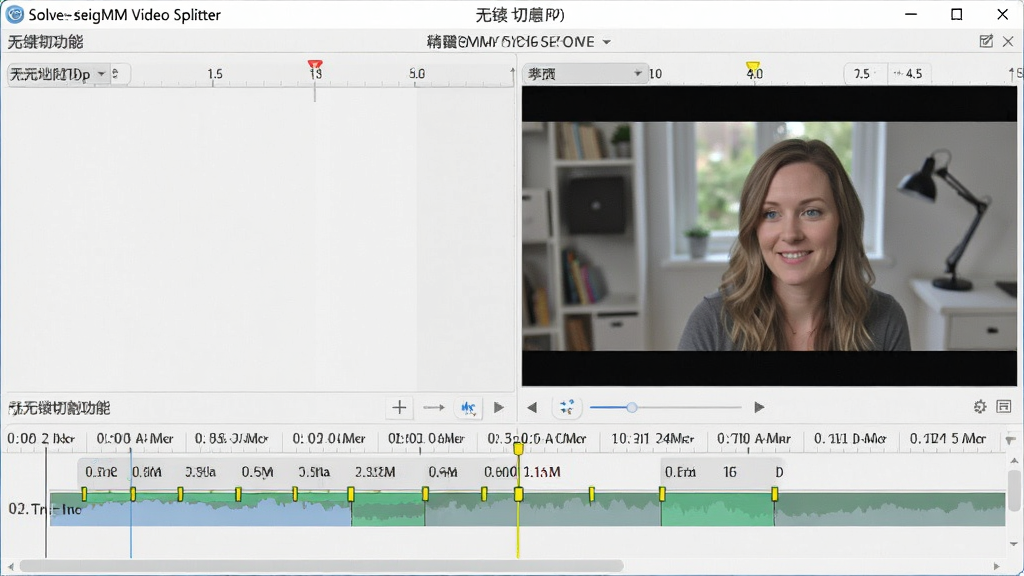Image resolution: width=1024 pixels, height=576 pixels.
Task: Click the "4.5" value box on the preview ruler
Action: pyautogui.click(x=909, y=74)
